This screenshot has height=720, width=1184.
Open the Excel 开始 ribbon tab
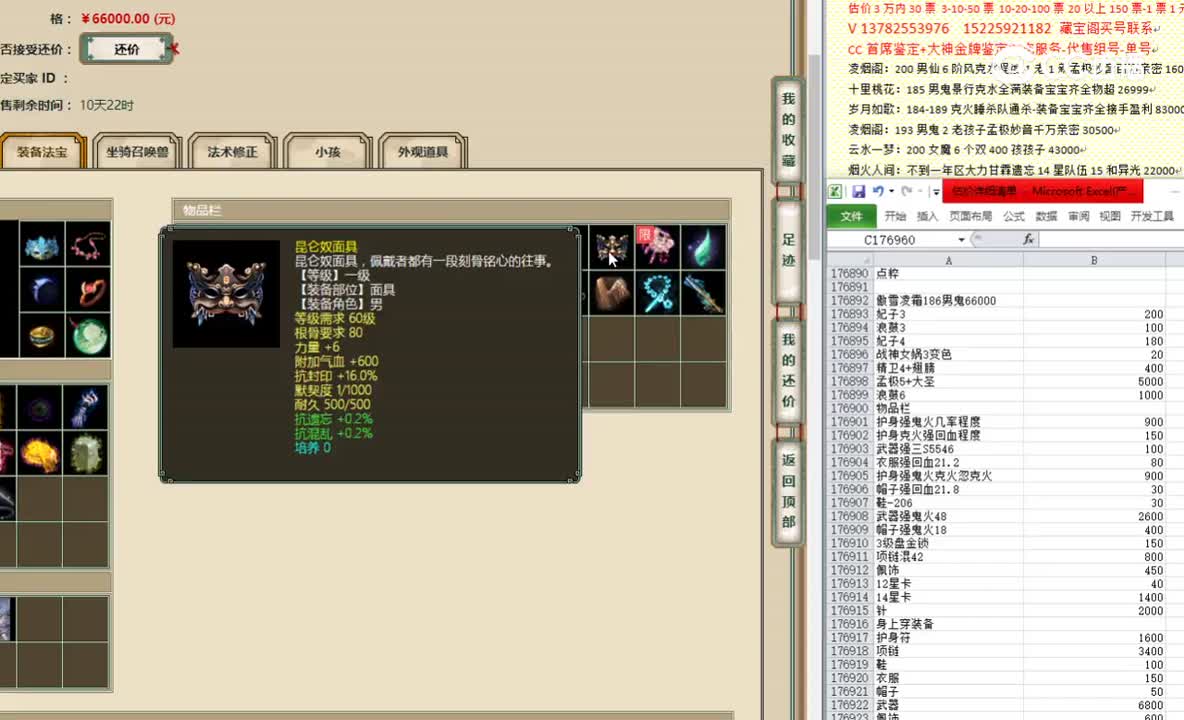(895, 217)
